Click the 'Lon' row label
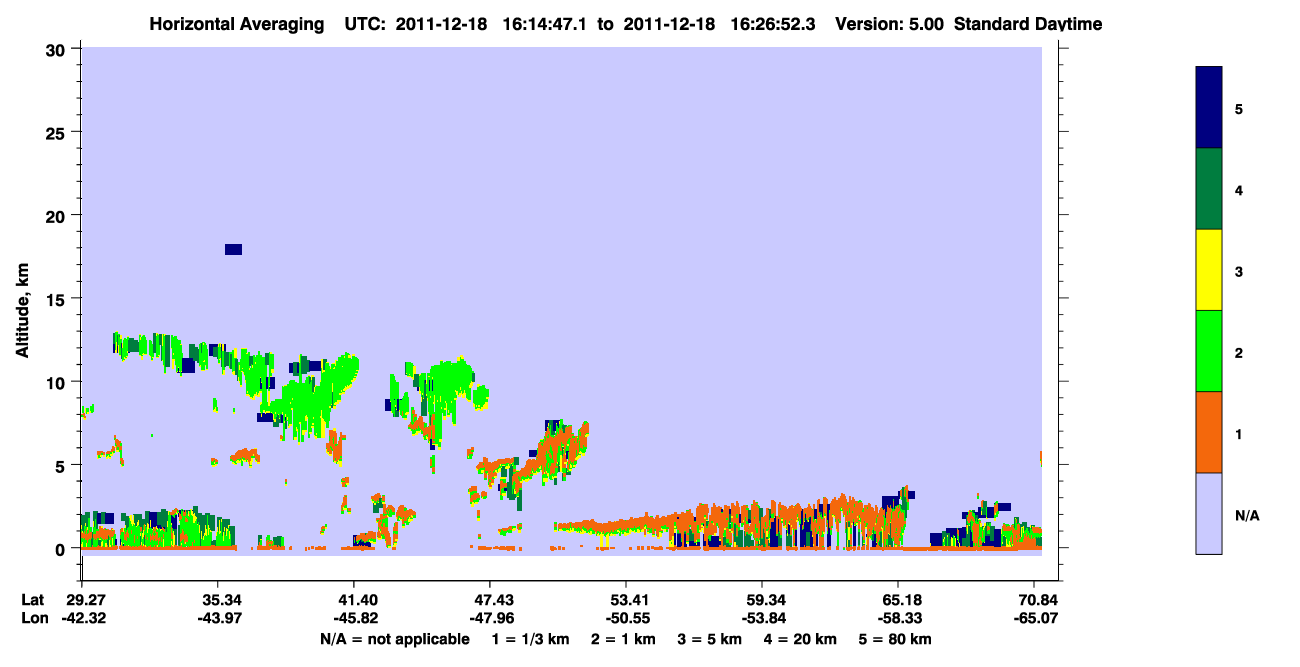 [34, 618]
